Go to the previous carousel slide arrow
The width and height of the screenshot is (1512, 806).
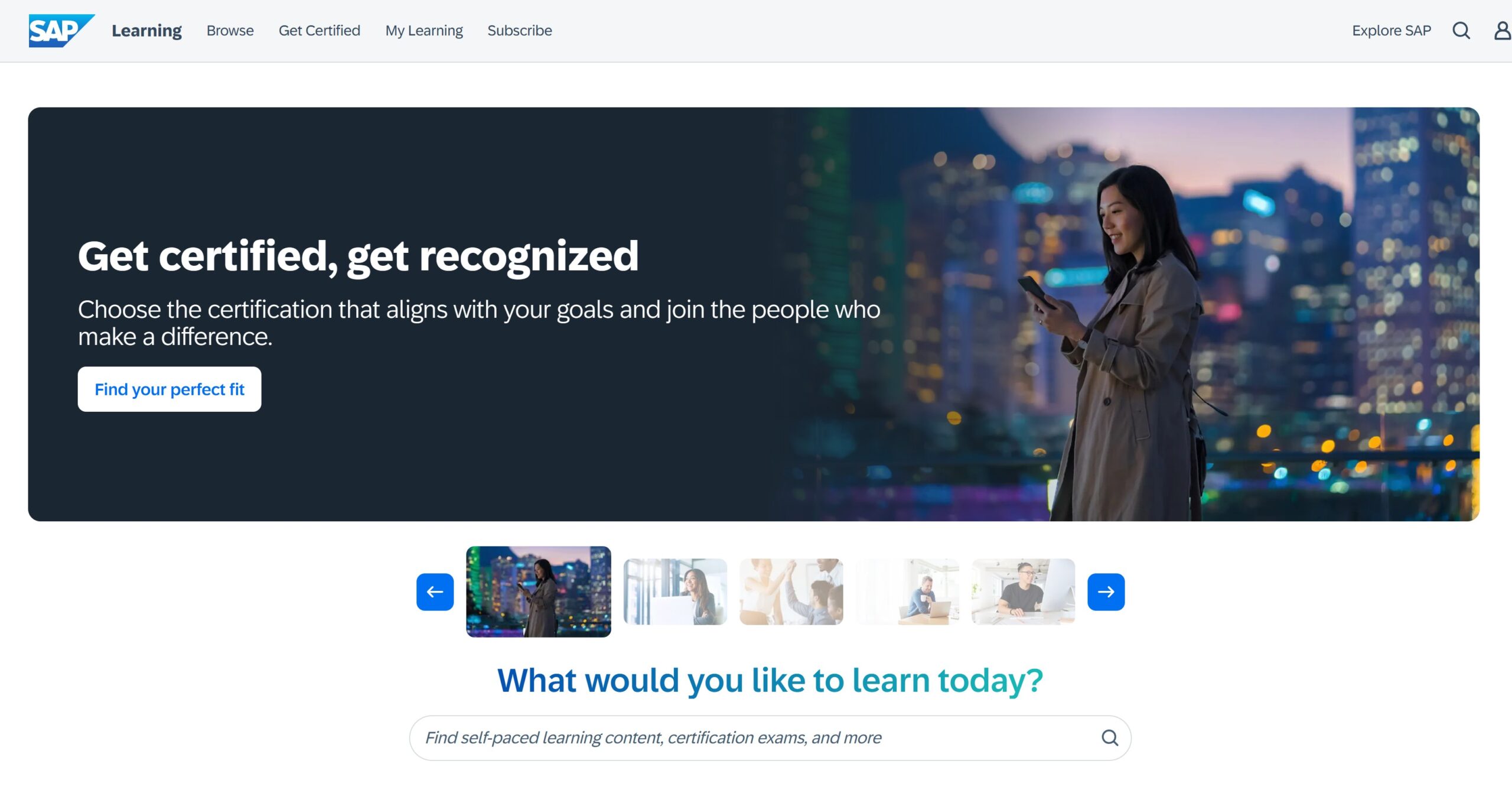coord(435,591)
